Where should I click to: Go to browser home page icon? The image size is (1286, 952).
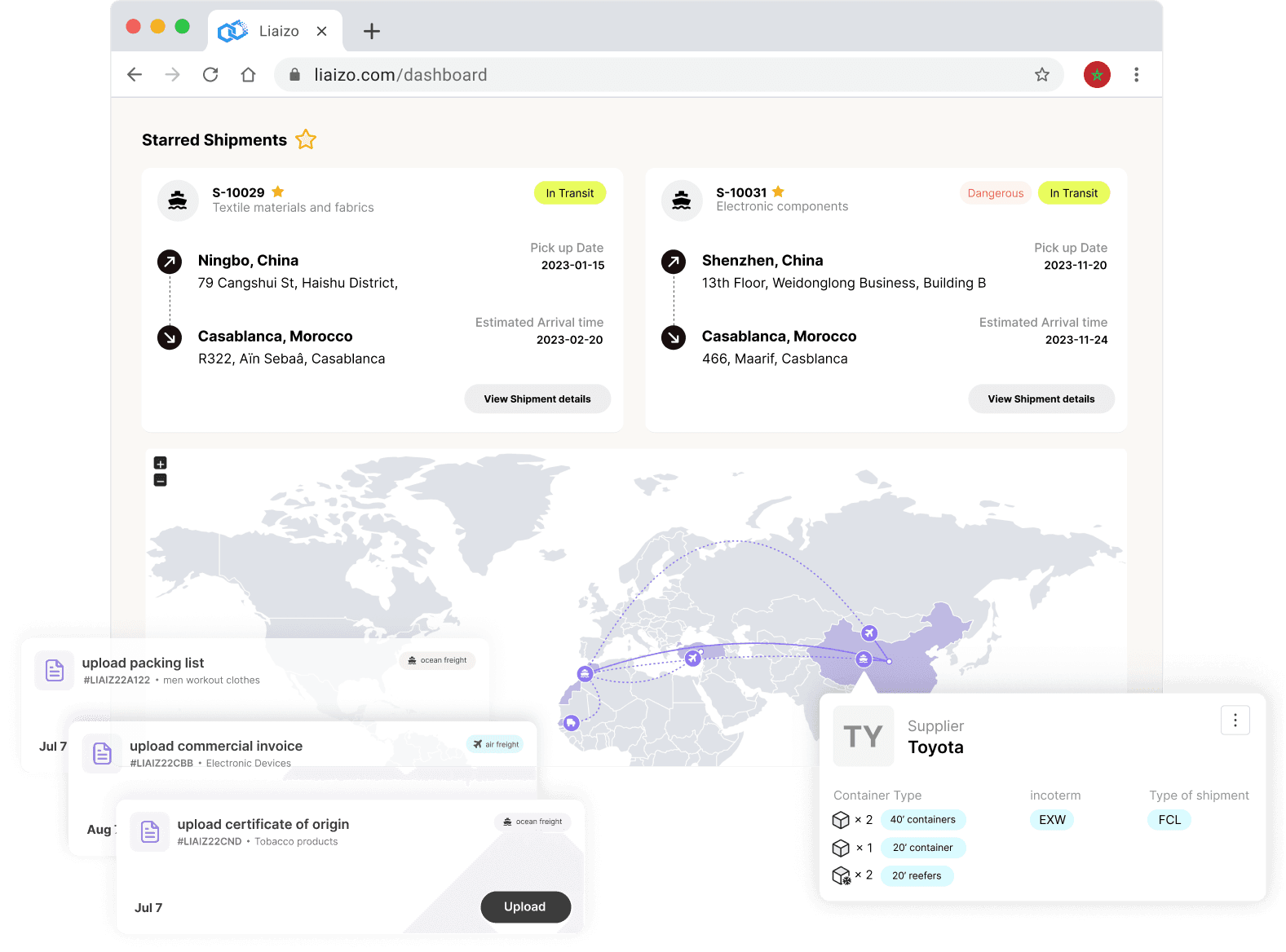coord(248,75)
